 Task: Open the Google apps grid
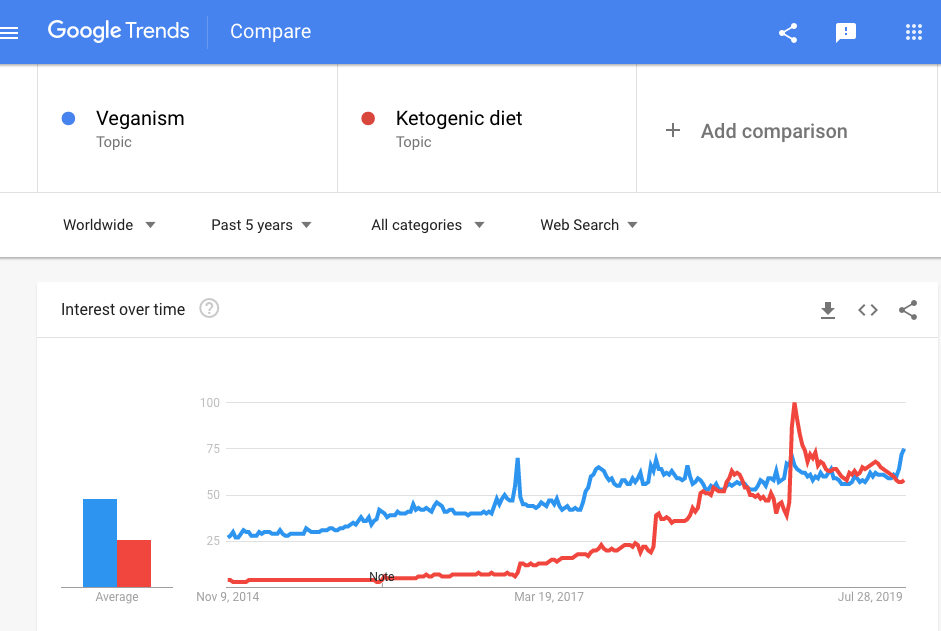coord(913,32)
